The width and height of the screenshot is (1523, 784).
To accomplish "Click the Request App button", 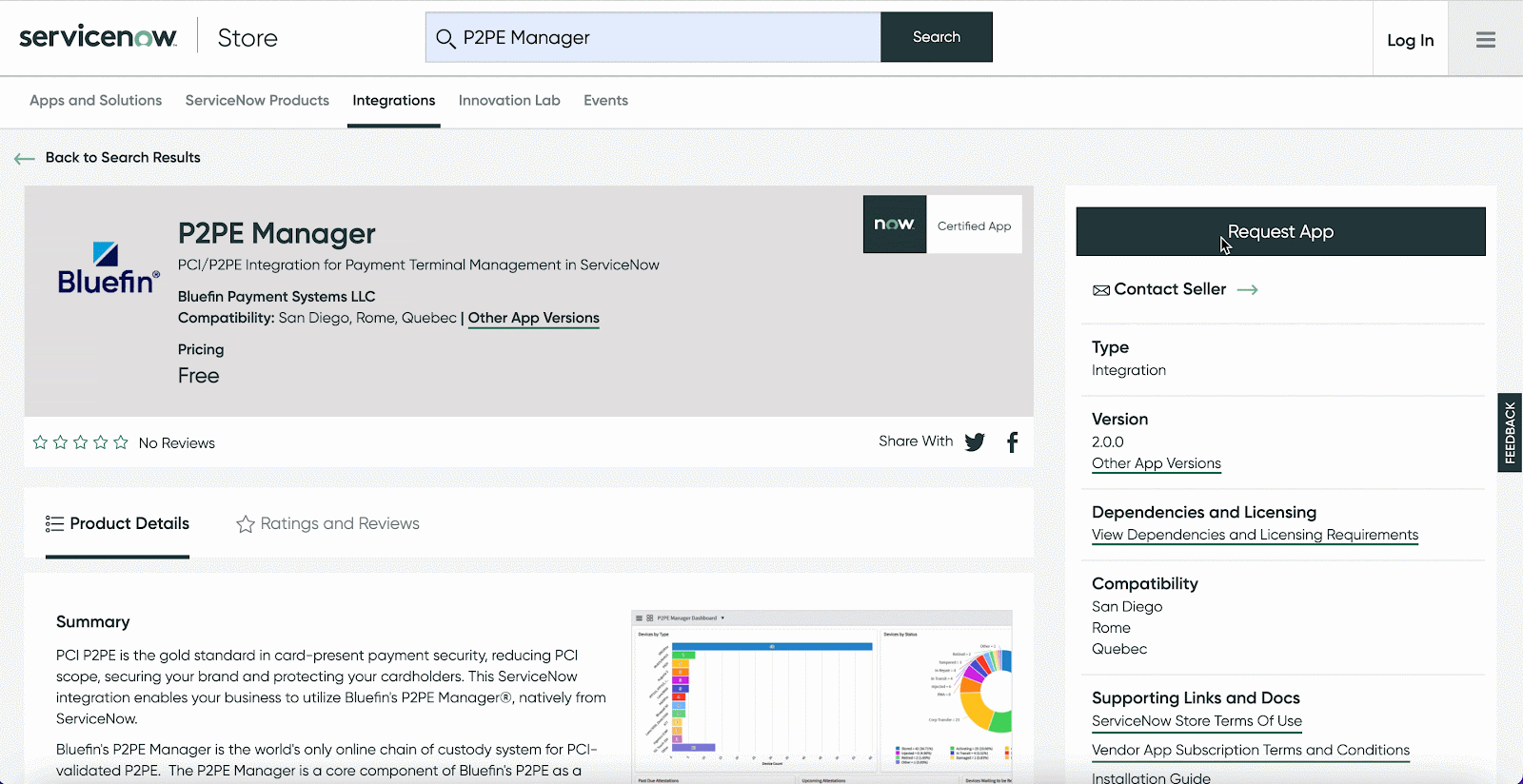I will 1280,231.
